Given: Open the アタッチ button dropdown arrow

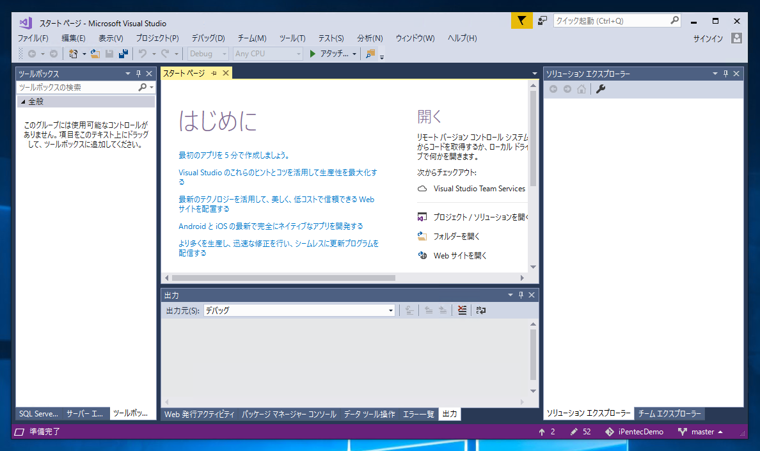Looking at the screenshot, I should click(x=354, y=54).
